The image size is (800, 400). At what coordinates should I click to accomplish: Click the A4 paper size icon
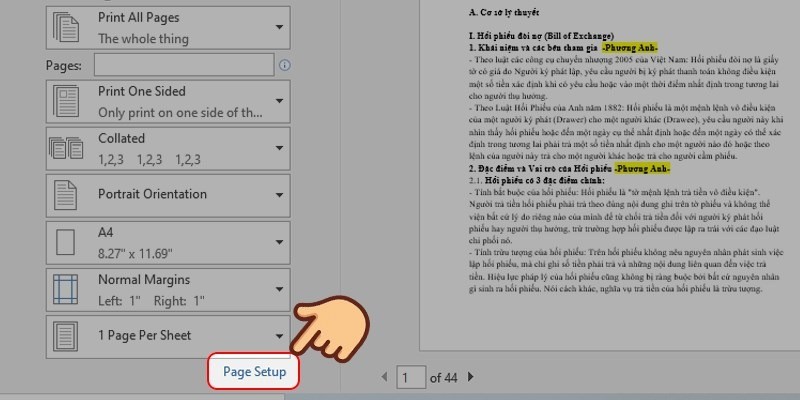tap(65, 242)
